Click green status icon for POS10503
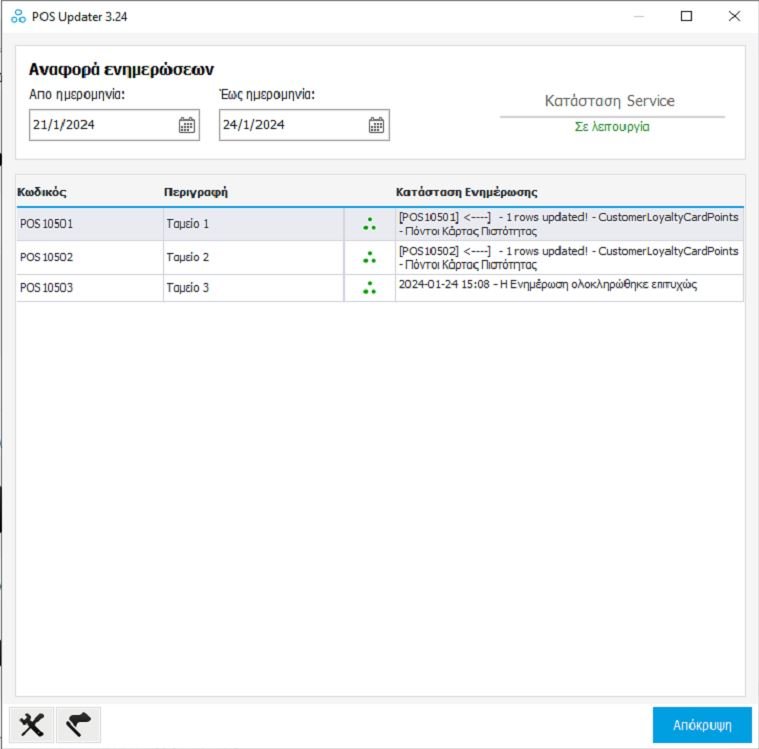This screenshot has height=749, width=759. [370, 288]
